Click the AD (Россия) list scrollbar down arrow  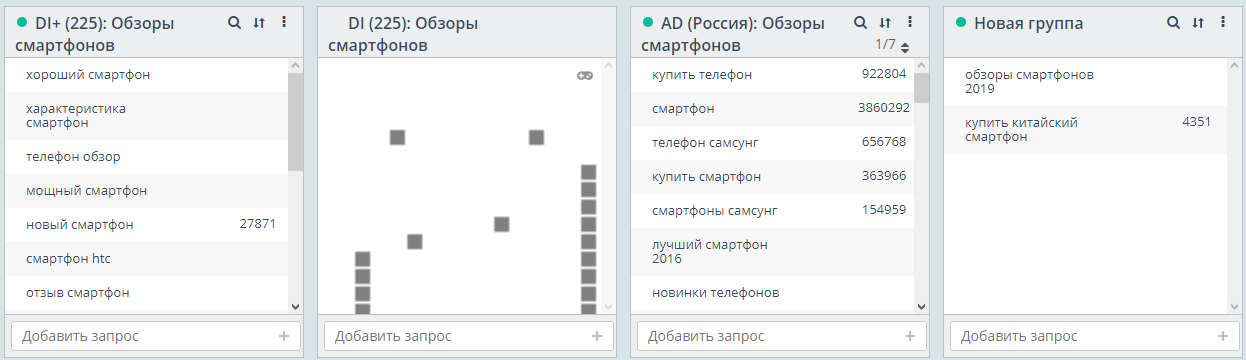(921, 306)
